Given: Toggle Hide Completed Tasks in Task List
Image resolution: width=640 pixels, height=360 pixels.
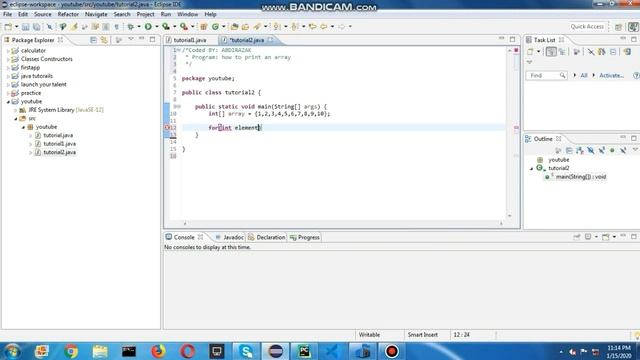Looking at the screenshot, I should (x=591, y=52).
